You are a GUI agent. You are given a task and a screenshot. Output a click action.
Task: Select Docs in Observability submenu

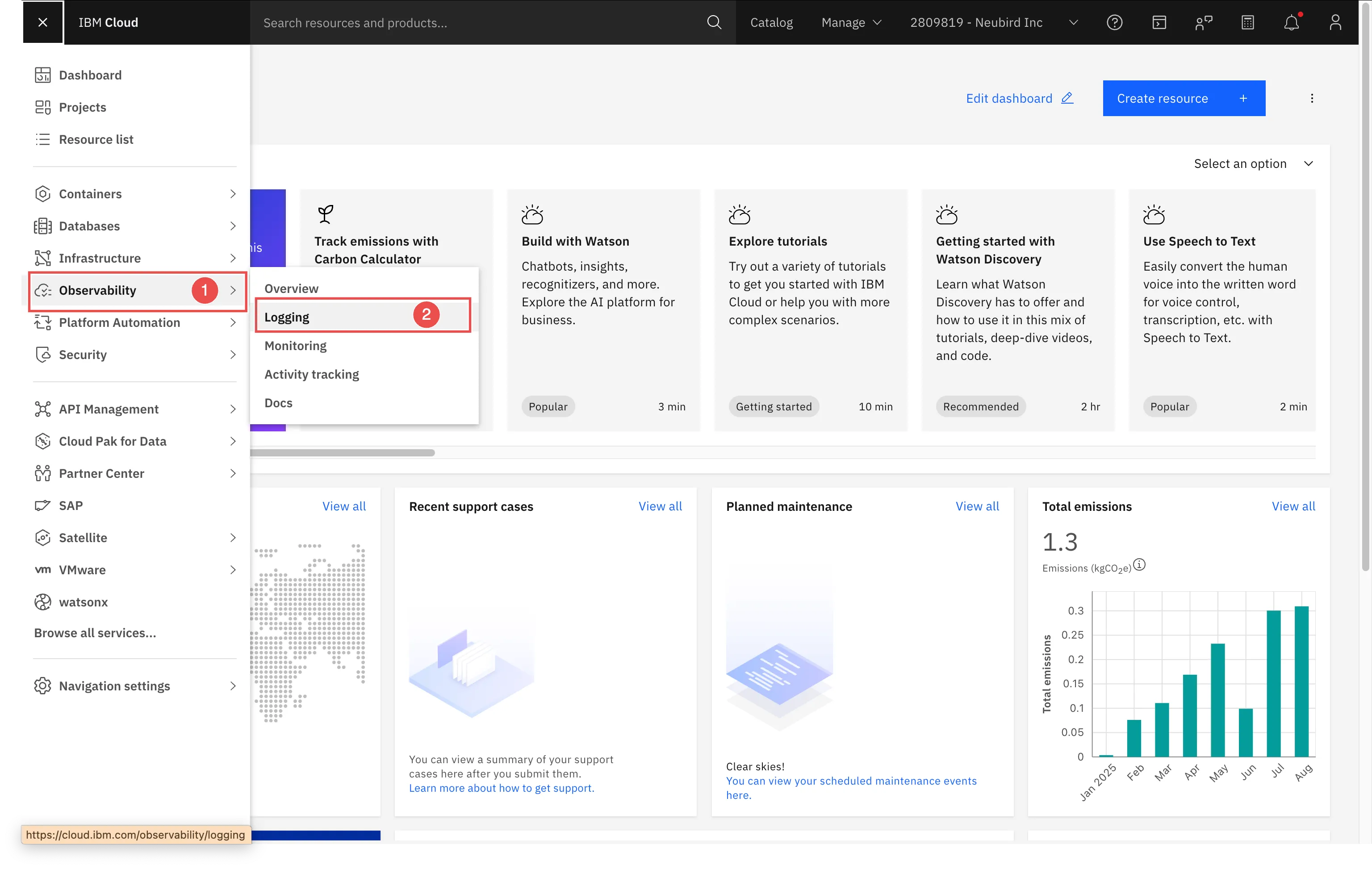click(x=364, y=403)
